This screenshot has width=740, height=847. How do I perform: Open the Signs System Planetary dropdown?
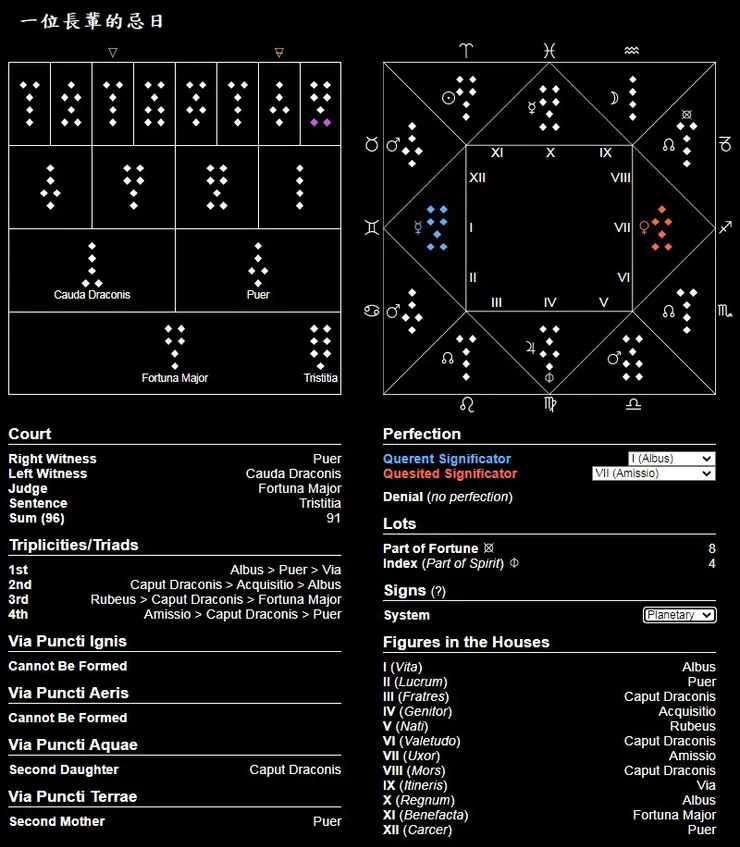pos(680,615)
